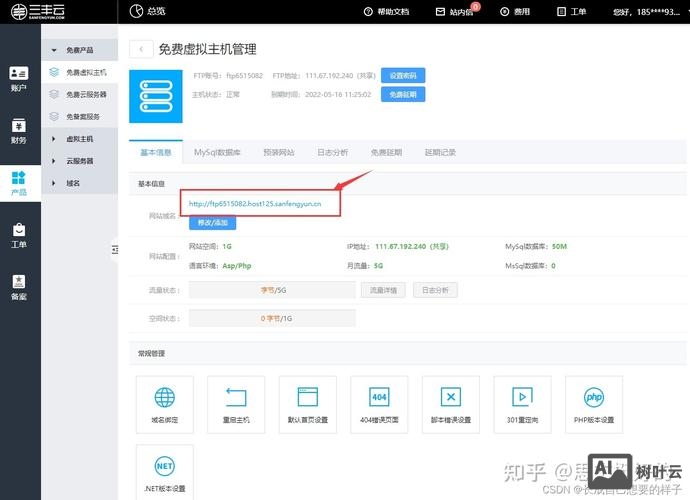Open 账户 in the dark left sidebar
Screen dimensions: 690x500
[18, 79]
